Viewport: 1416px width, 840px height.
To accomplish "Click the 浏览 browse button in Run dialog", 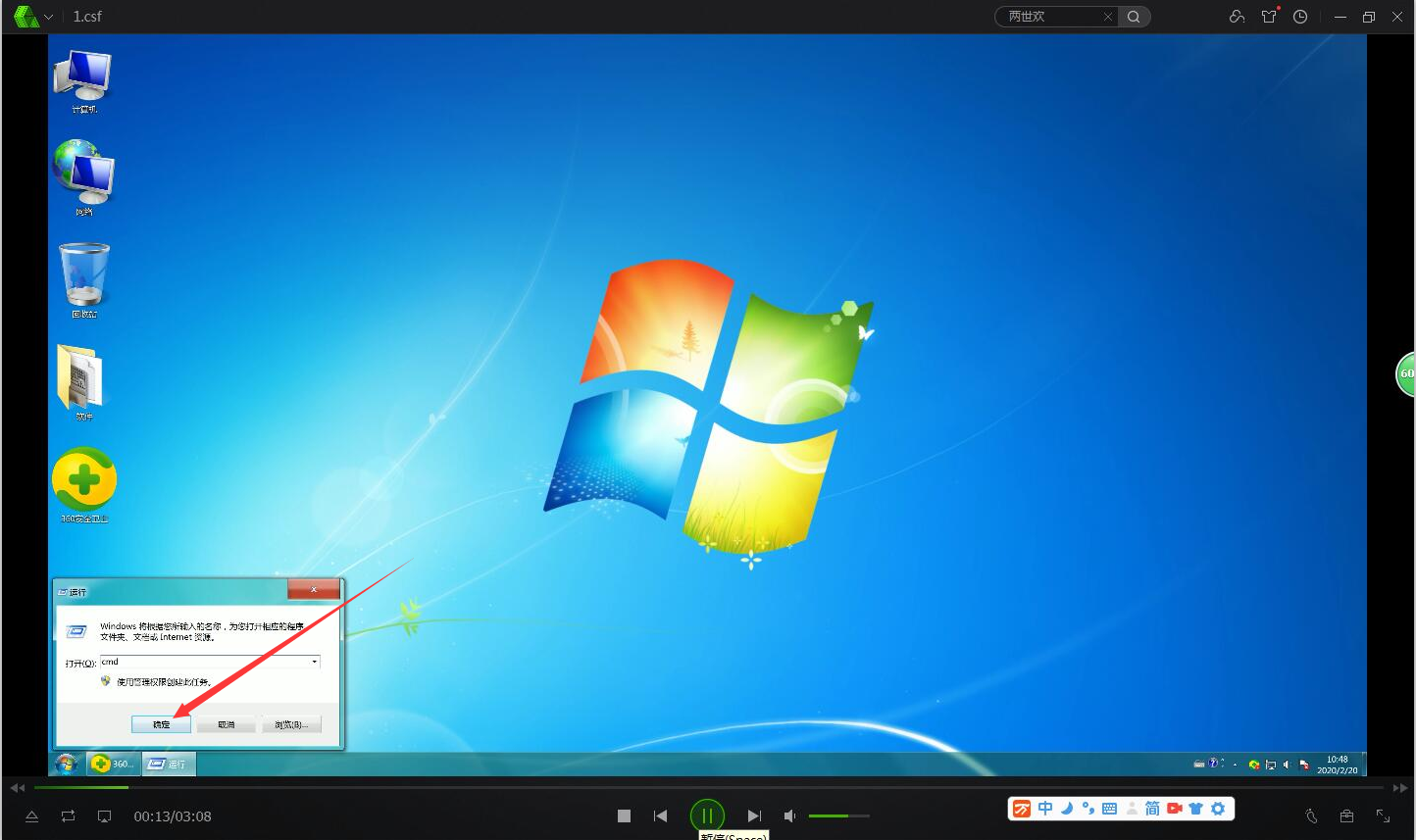I will (291, 724).
